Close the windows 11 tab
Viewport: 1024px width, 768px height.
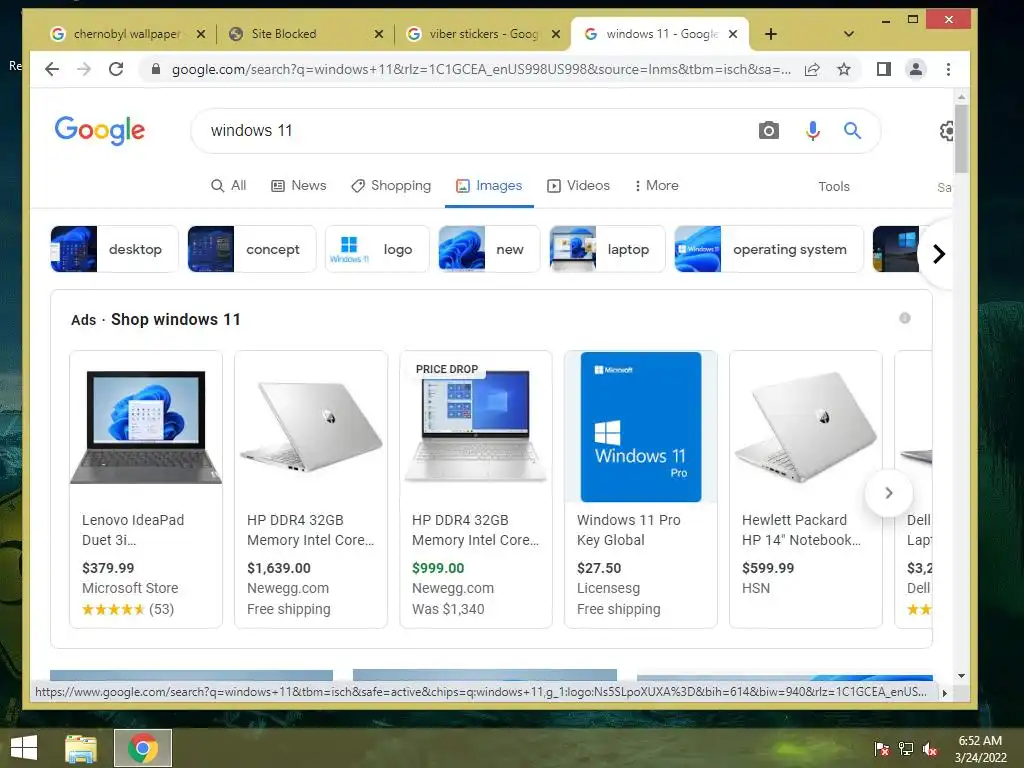733,34
